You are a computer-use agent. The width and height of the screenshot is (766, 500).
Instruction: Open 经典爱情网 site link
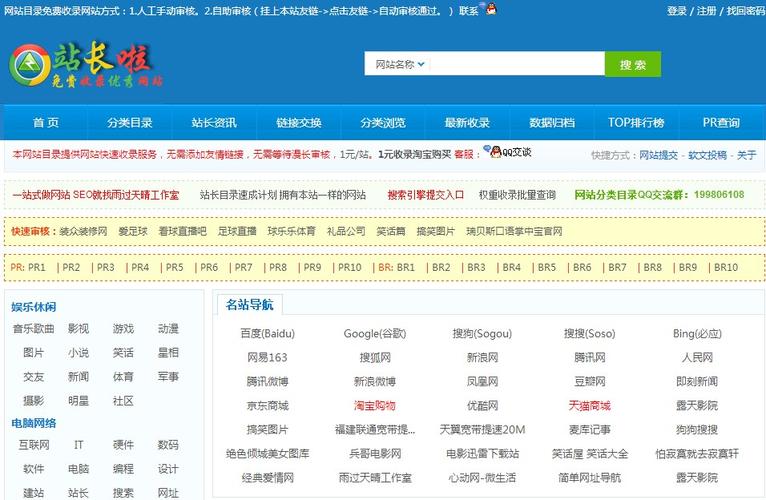pyautogui.click(x=267, y=478)
